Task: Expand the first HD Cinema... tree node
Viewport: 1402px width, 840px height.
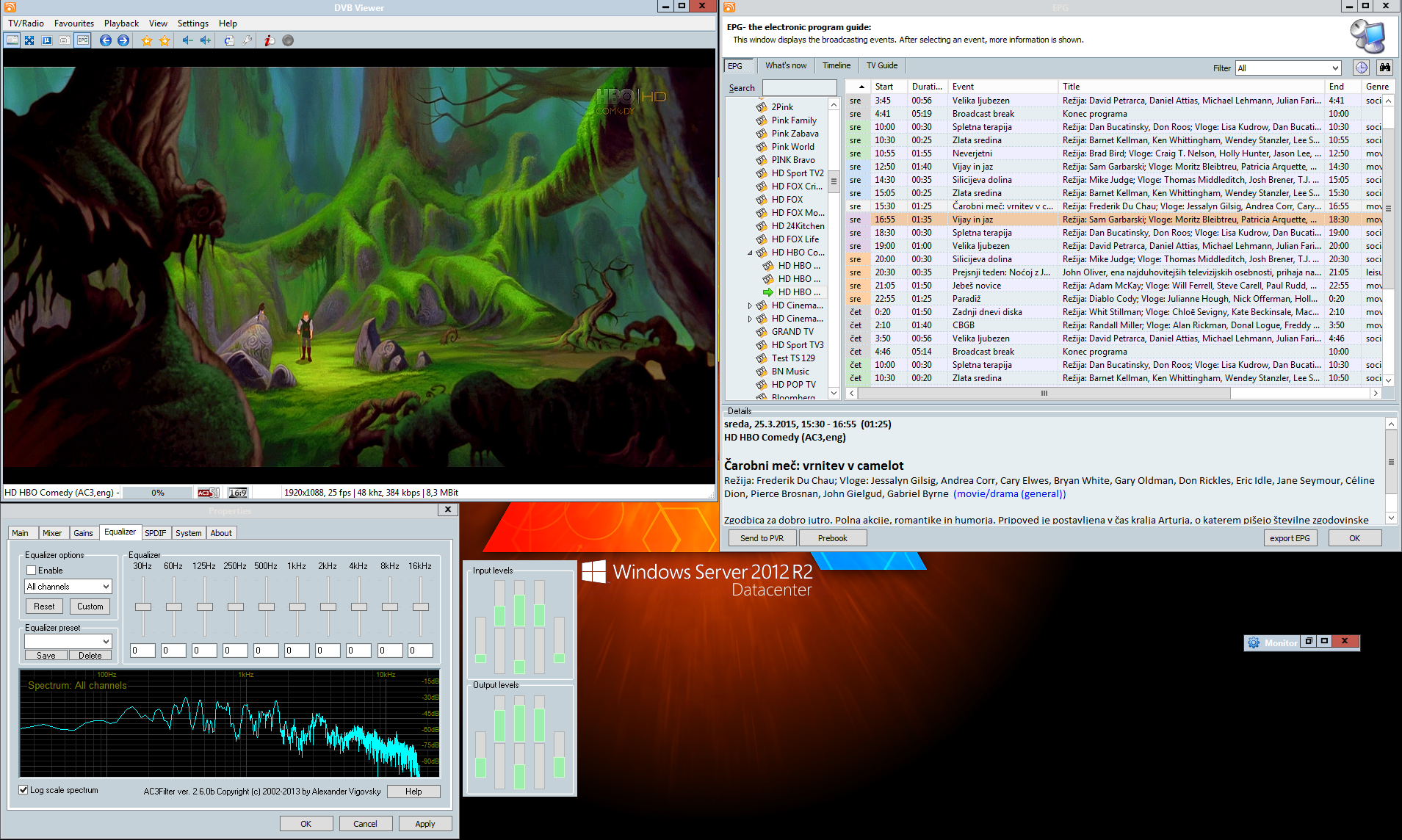Action: (750, 305)
